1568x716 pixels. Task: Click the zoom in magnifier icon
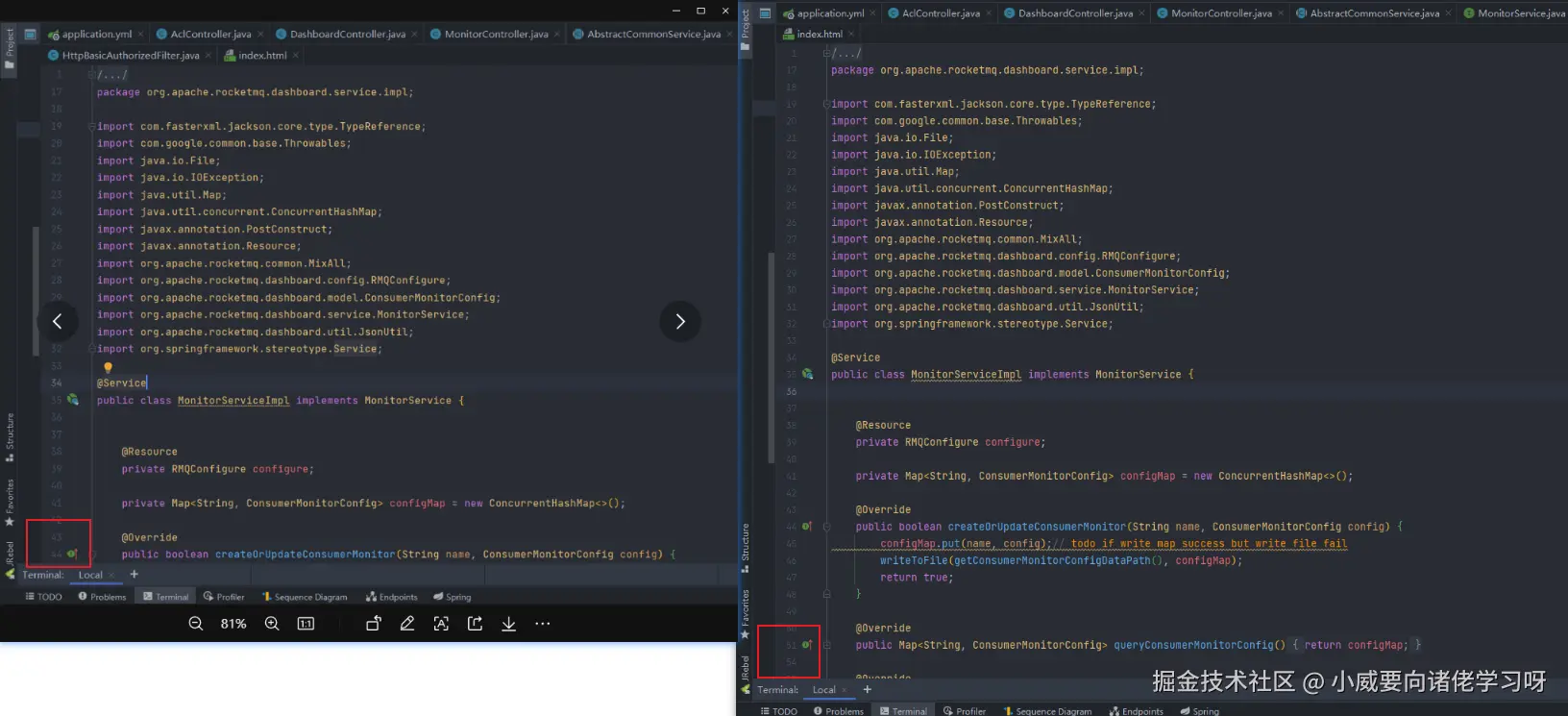[272, 624]
